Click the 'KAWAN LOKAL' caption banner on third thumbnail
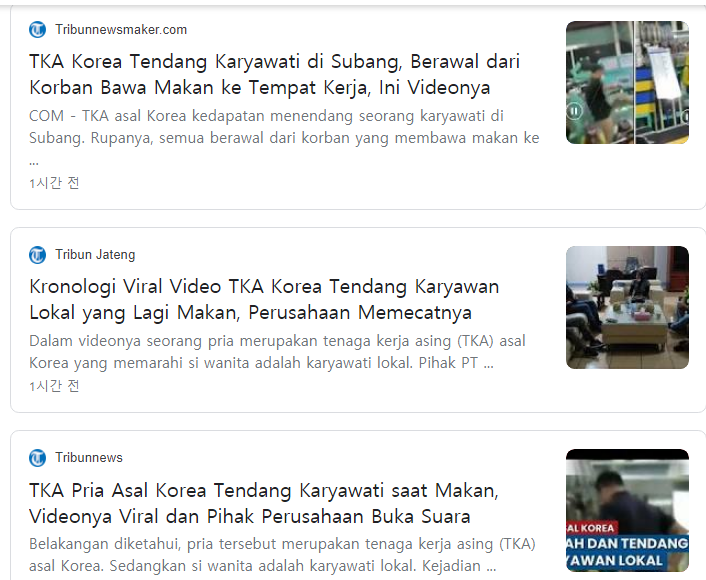 point(627,560)
